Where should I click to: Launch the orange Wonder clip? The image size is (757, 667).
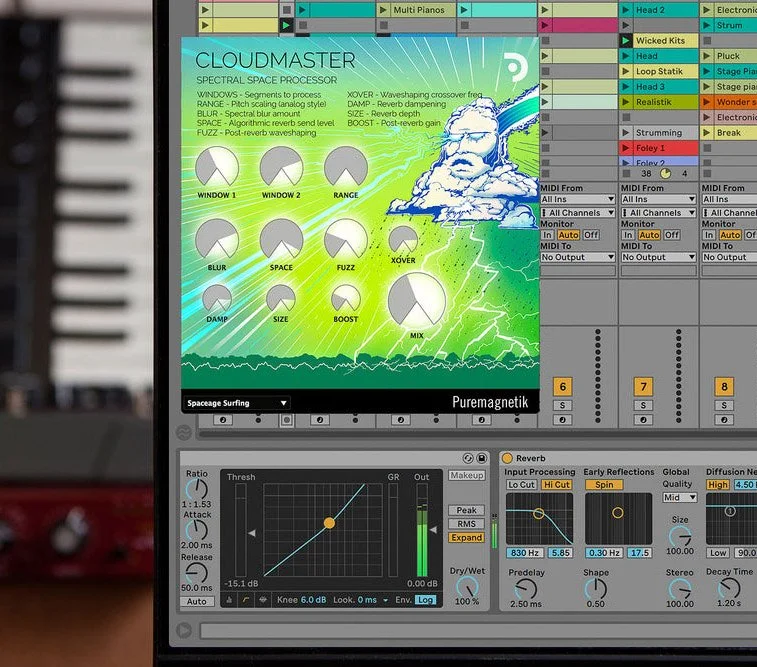pos(707,102)
